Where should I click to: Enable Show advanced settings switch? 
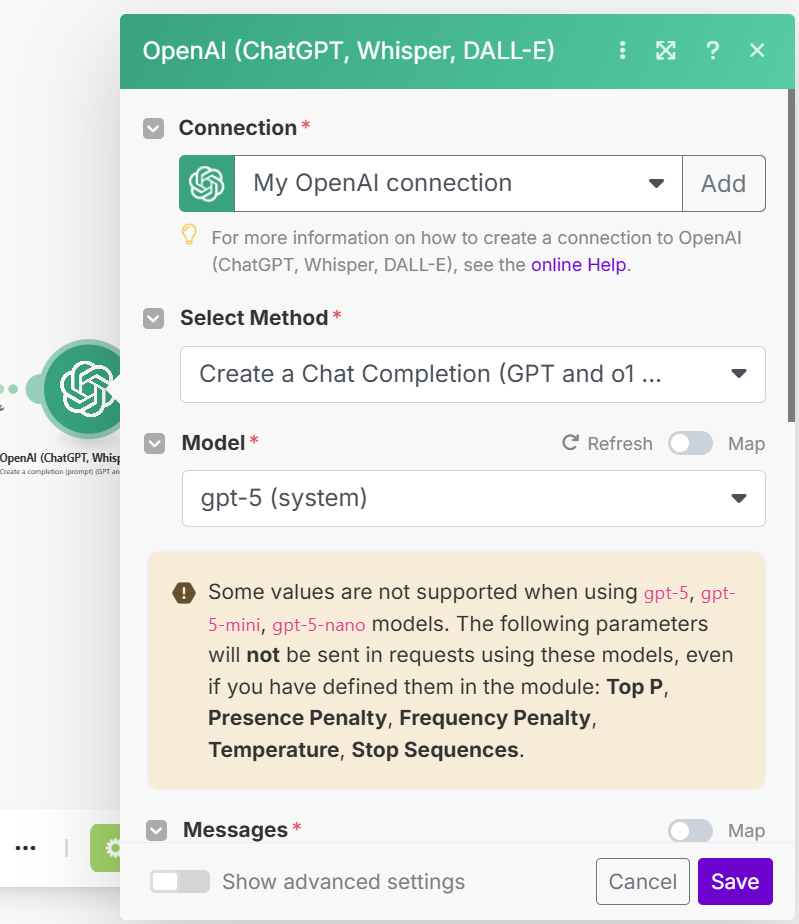(180, 881)
